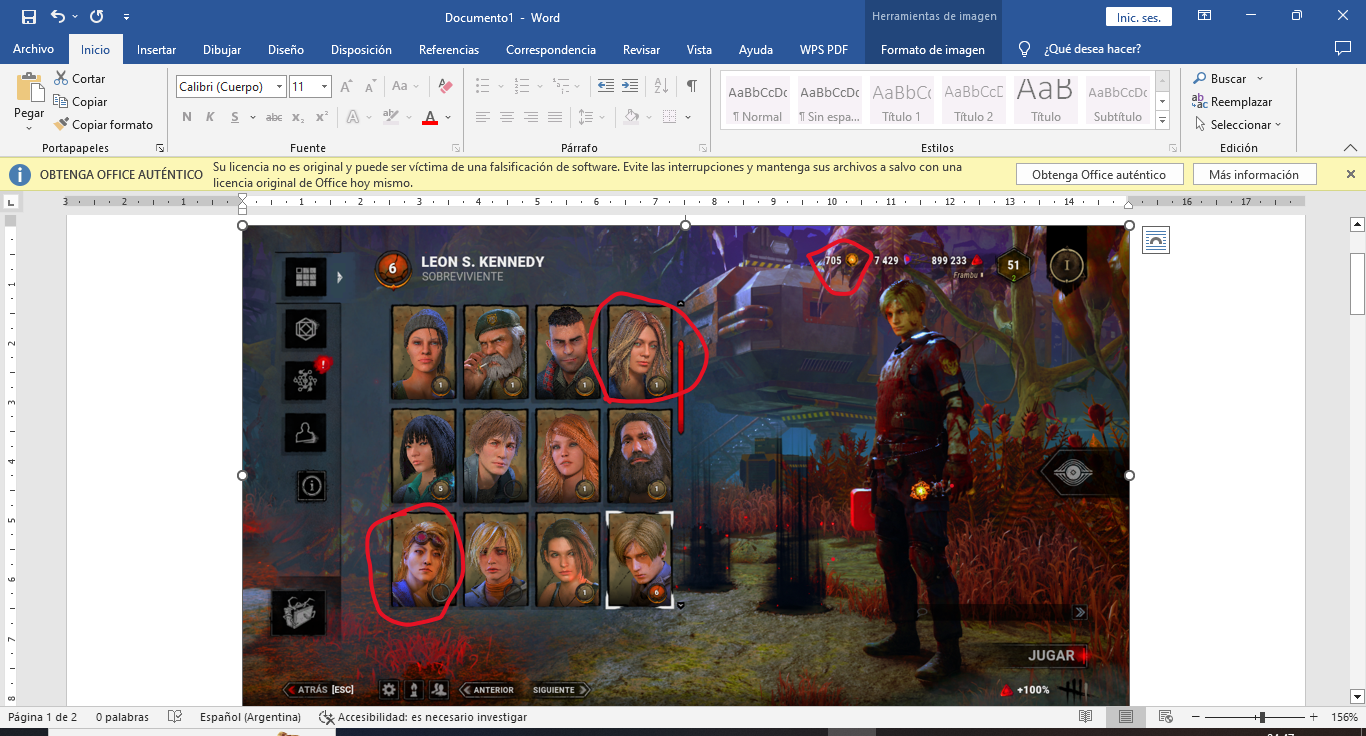
Task: Click Obtenga Office auténtico button
Action: (1099, 175)
